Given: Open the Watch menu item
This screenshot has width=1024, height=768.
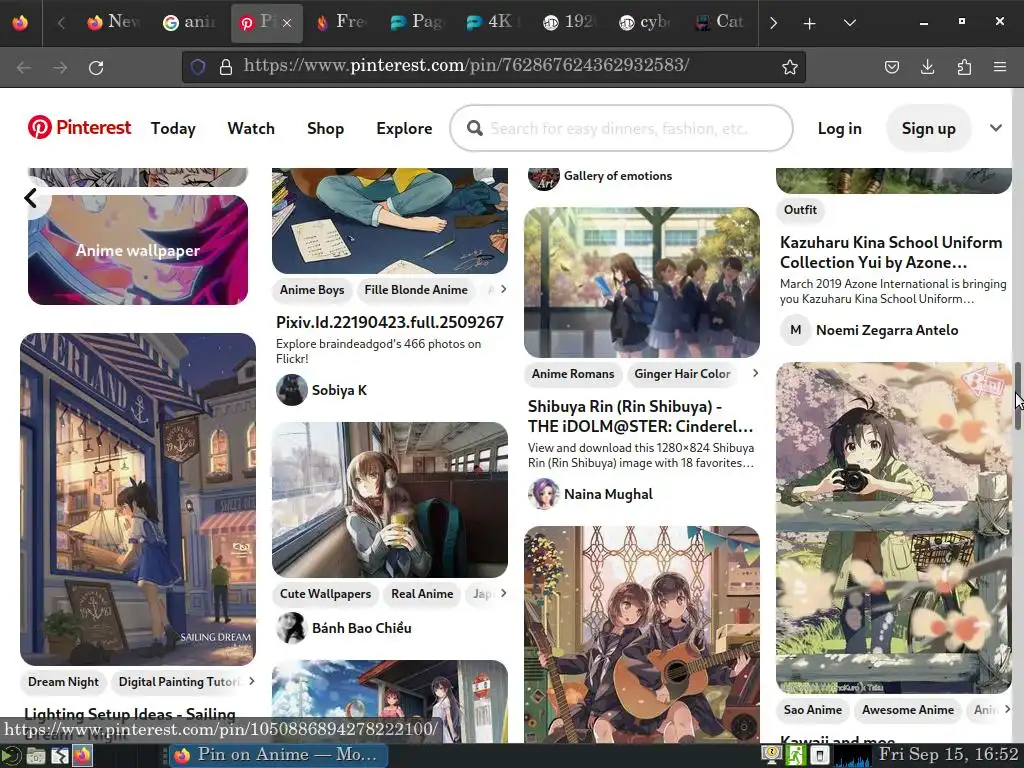Looking at the screenshot, I should click(x=251, y=128).
